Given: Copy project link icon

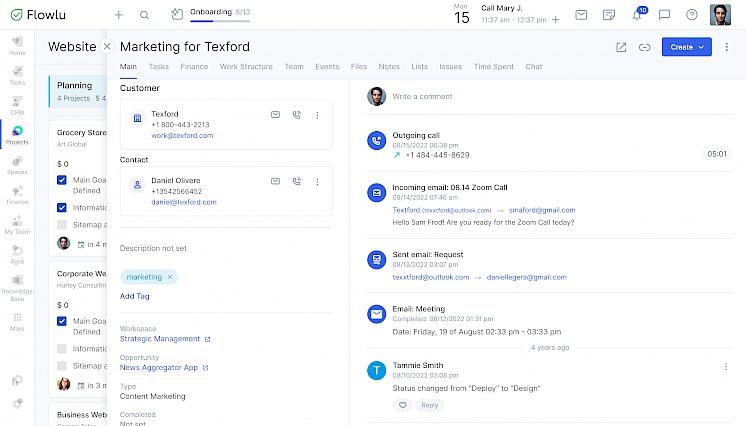Looking at the screenshot, I should (x=644, y=47).
